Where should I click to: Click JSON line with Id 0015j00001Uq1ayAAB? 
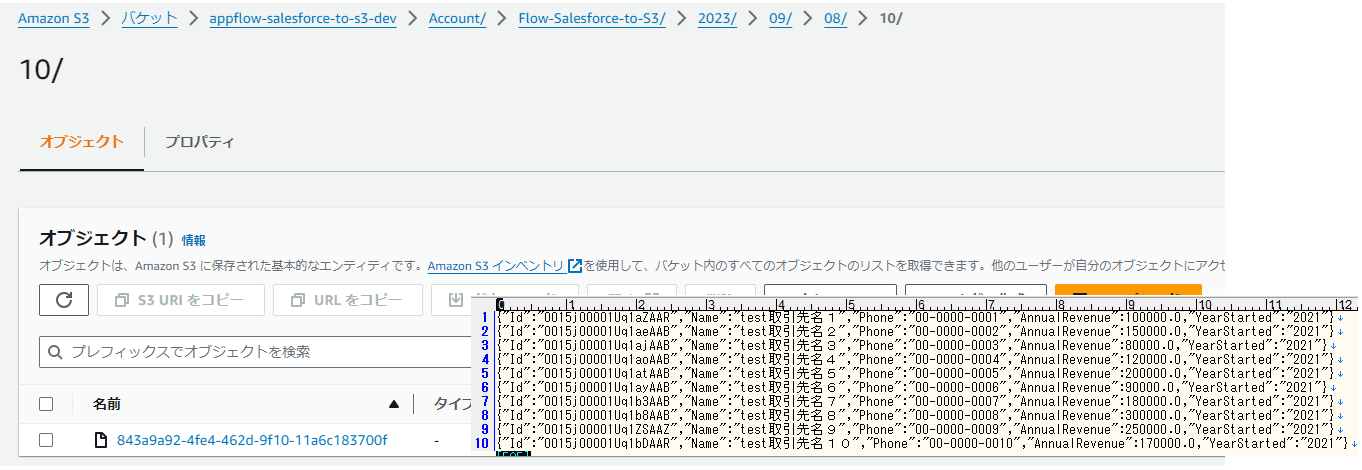tap(918, 387)
